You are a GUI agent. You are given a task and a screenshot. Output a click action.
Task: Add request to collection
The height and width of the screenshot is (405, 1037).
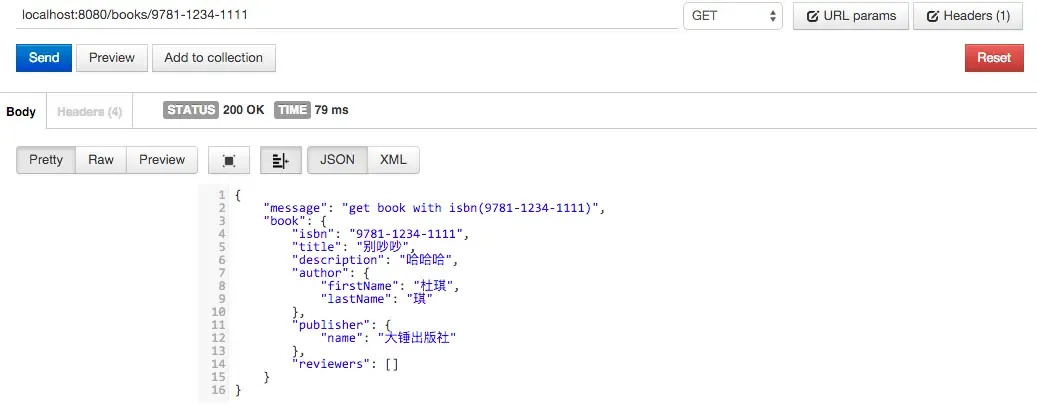[214, 58]
